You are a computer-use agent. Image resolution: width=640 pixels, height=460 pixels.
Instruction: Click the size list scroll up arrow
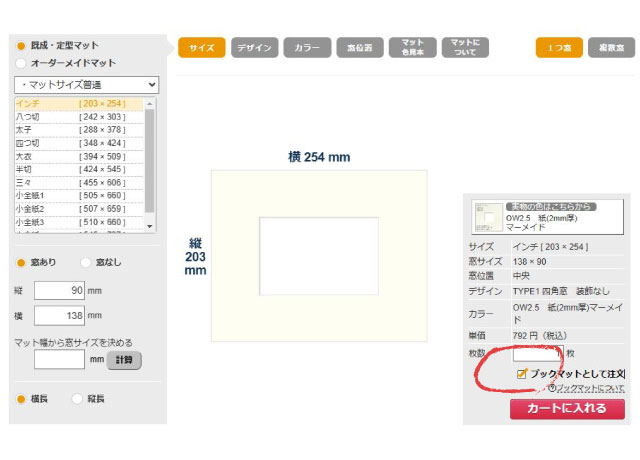(150, 104)
